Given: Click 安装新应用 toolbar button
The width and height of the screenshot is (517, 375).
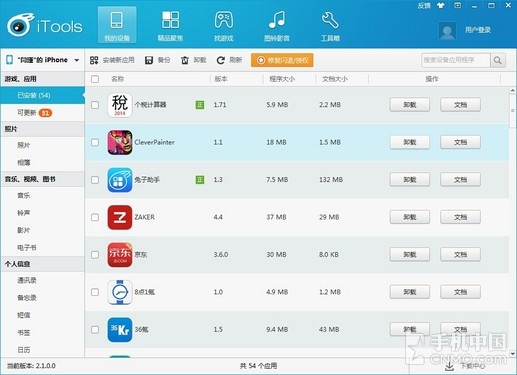Looking at the screenshot, I should coord(112,60).
